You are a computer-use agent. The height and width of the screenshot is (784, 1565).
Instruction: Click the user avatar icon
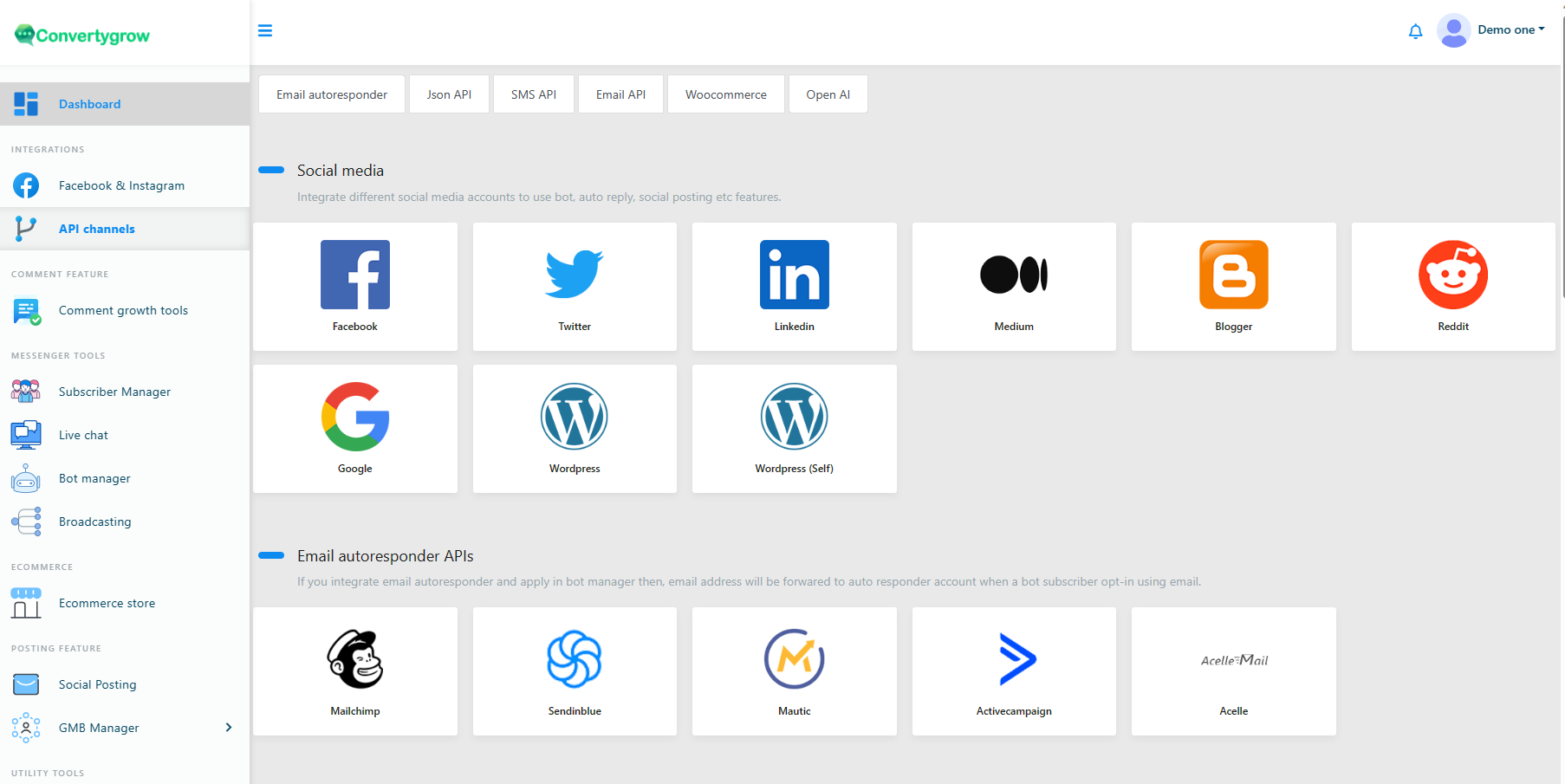[1453, 30]
